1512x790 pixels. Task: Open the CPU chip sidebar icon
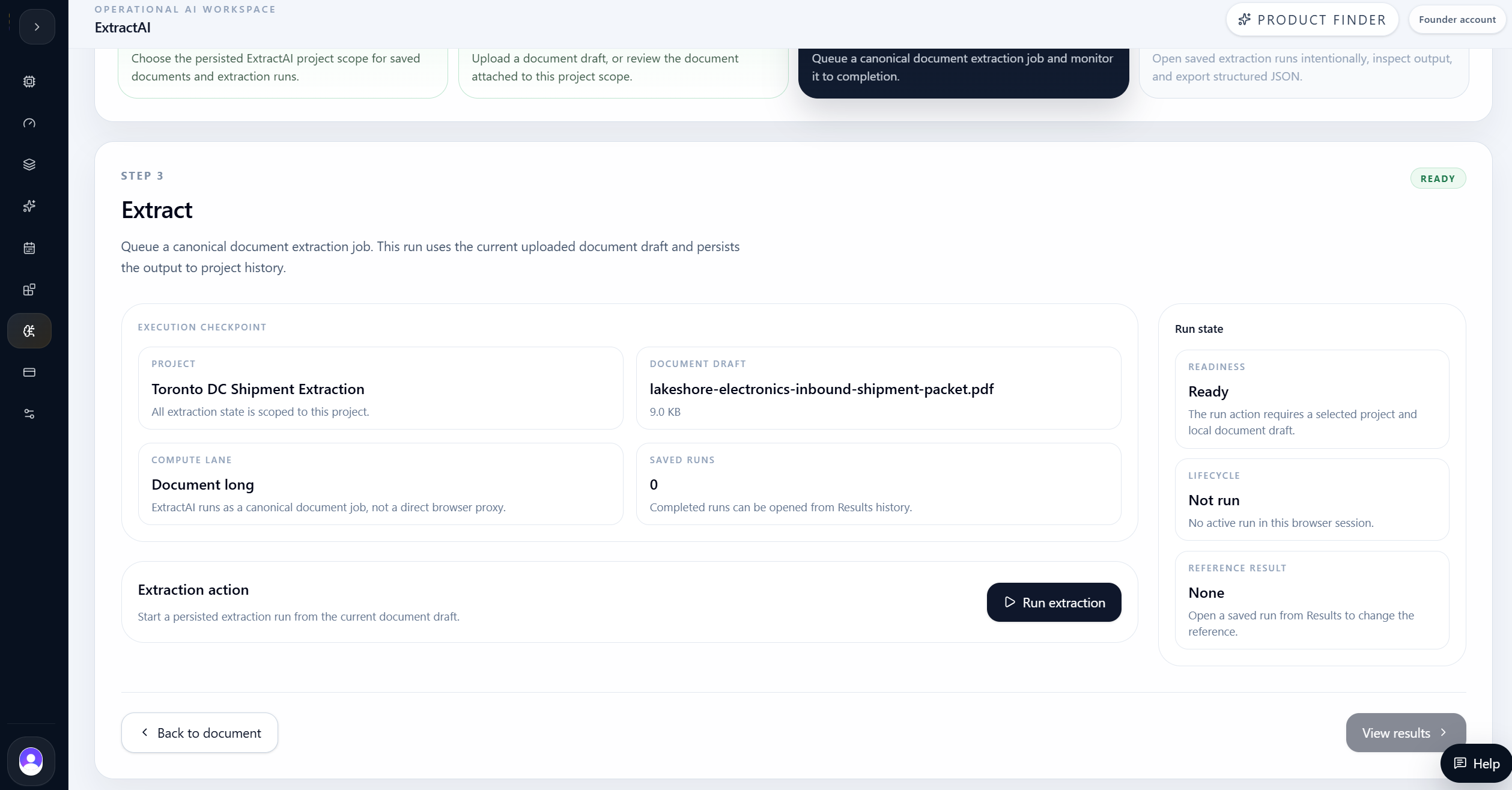[x=29, y=82]
